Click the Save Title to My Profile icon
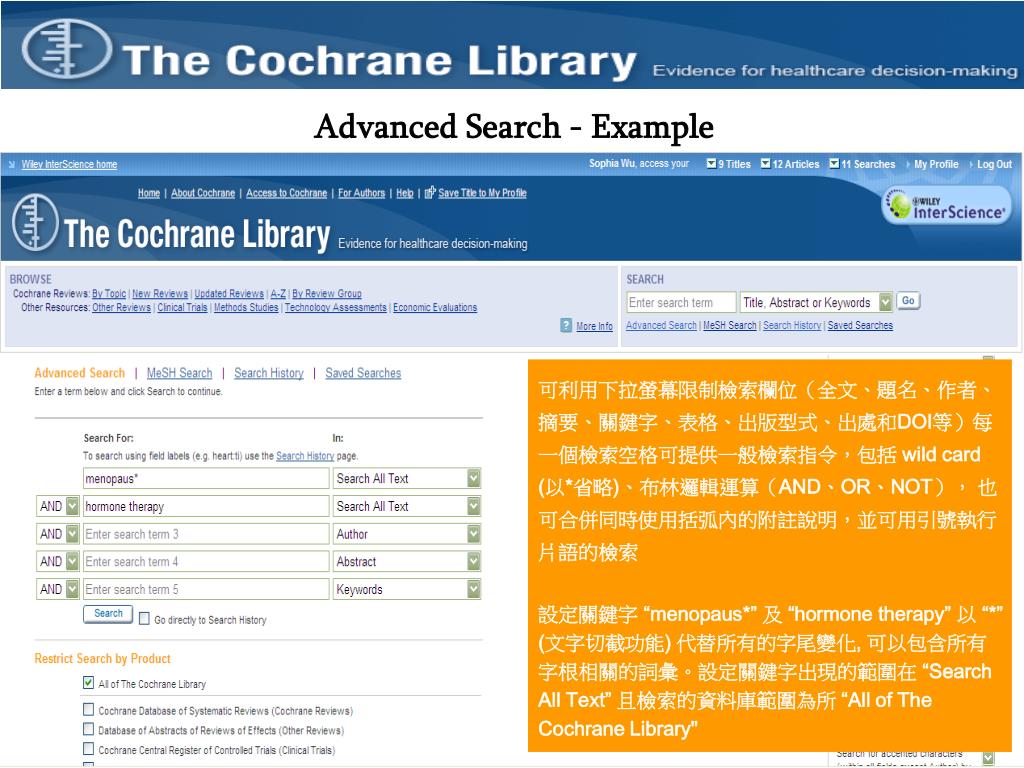This screenshot has width=1024, height=768. [430, 193]
